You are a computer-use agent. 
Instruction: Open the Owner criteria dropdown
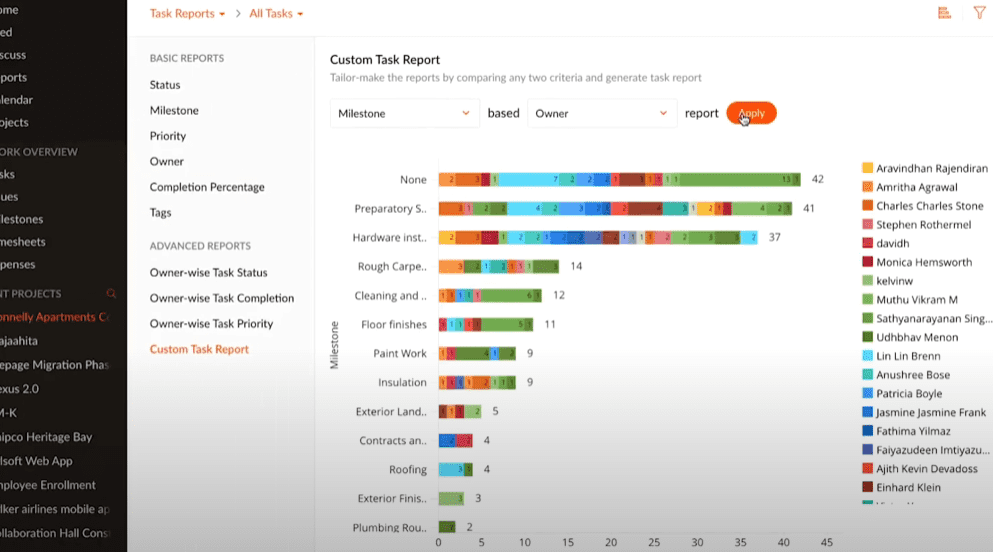coord(601,114)
